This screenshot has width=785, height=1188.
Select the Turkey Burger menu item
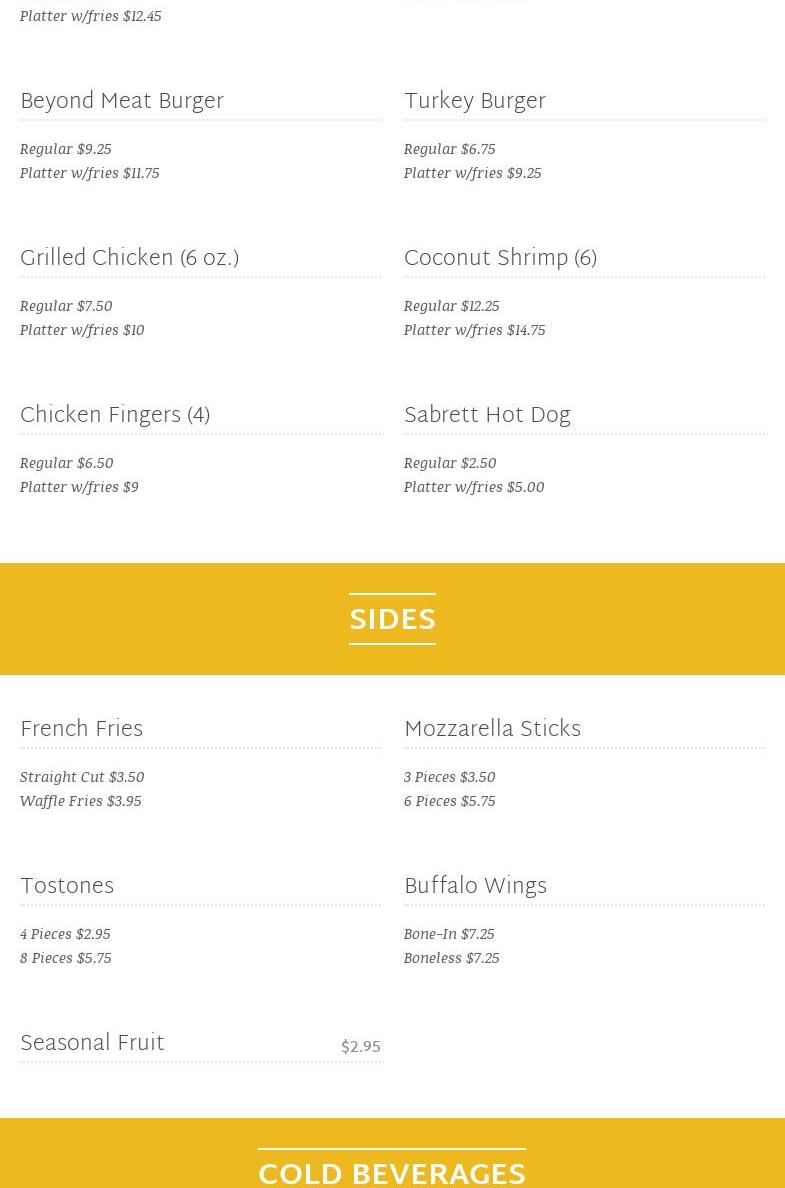click(475, 102)
